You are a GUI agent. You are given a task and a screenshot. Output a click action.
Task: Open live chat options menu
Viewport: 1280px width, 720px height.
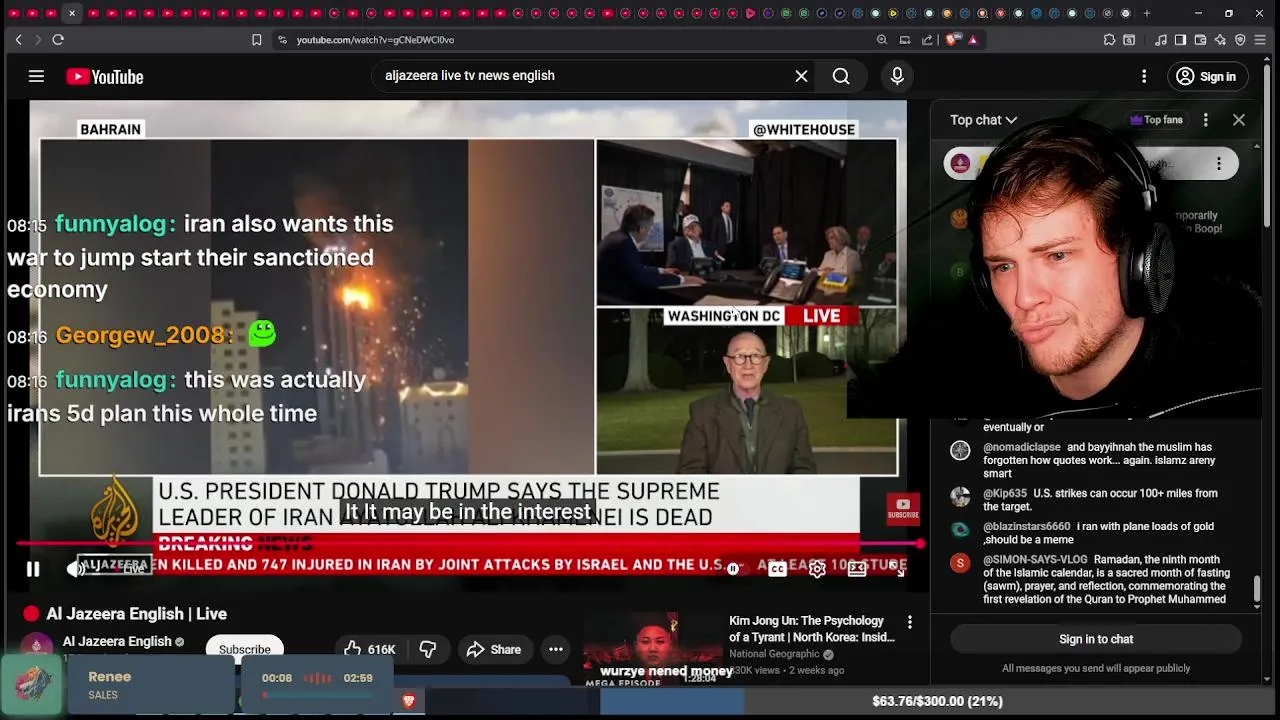click(x=1206, y=120)
